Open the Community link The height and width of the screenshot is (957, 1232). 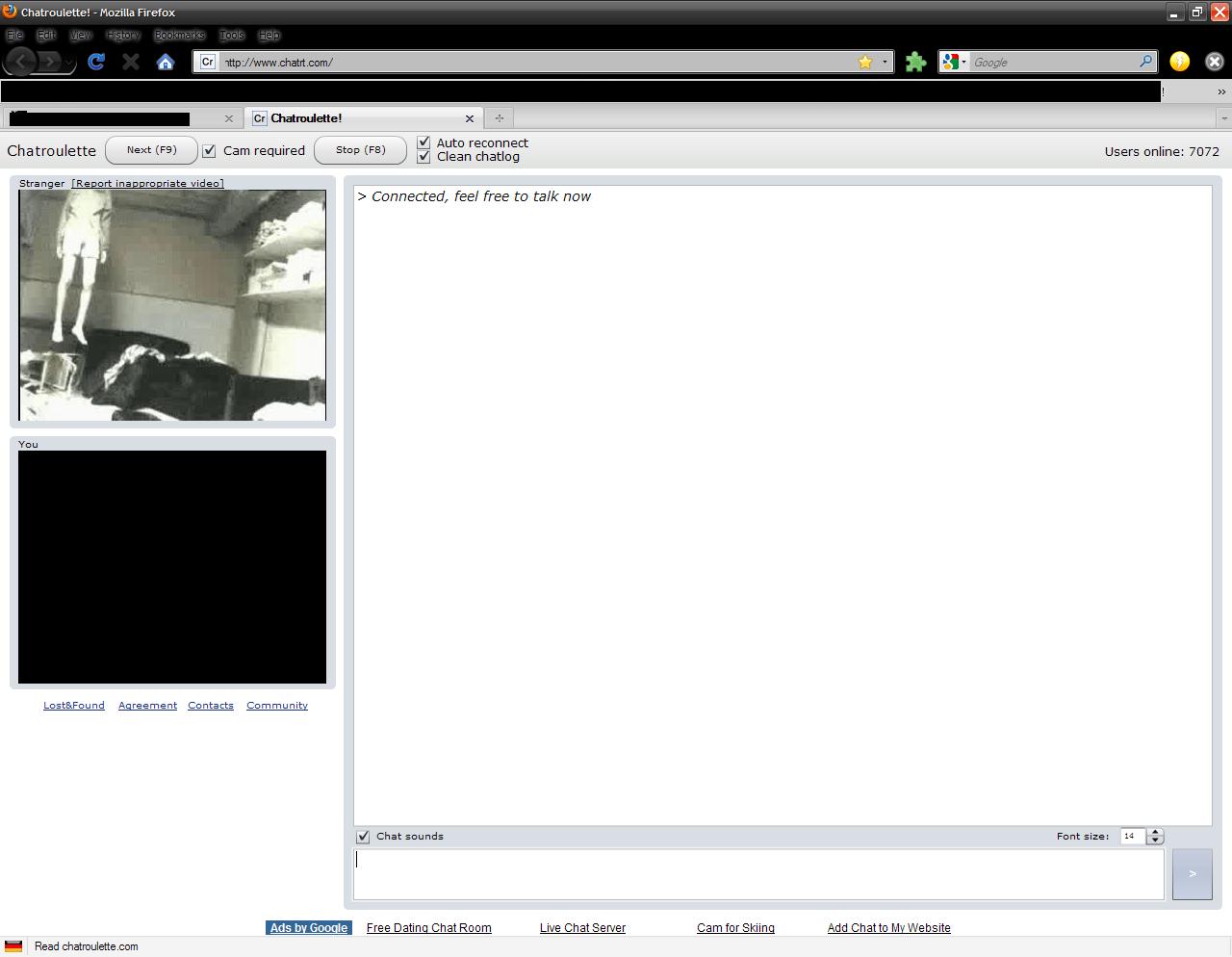[277, 706]
